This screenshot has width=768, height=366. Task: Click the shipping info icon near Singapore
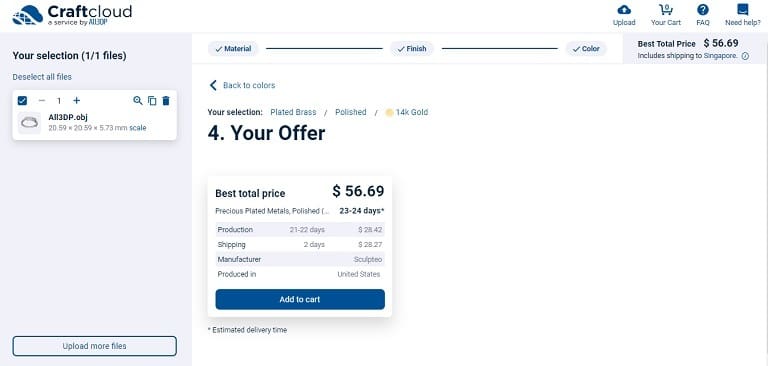745,56
